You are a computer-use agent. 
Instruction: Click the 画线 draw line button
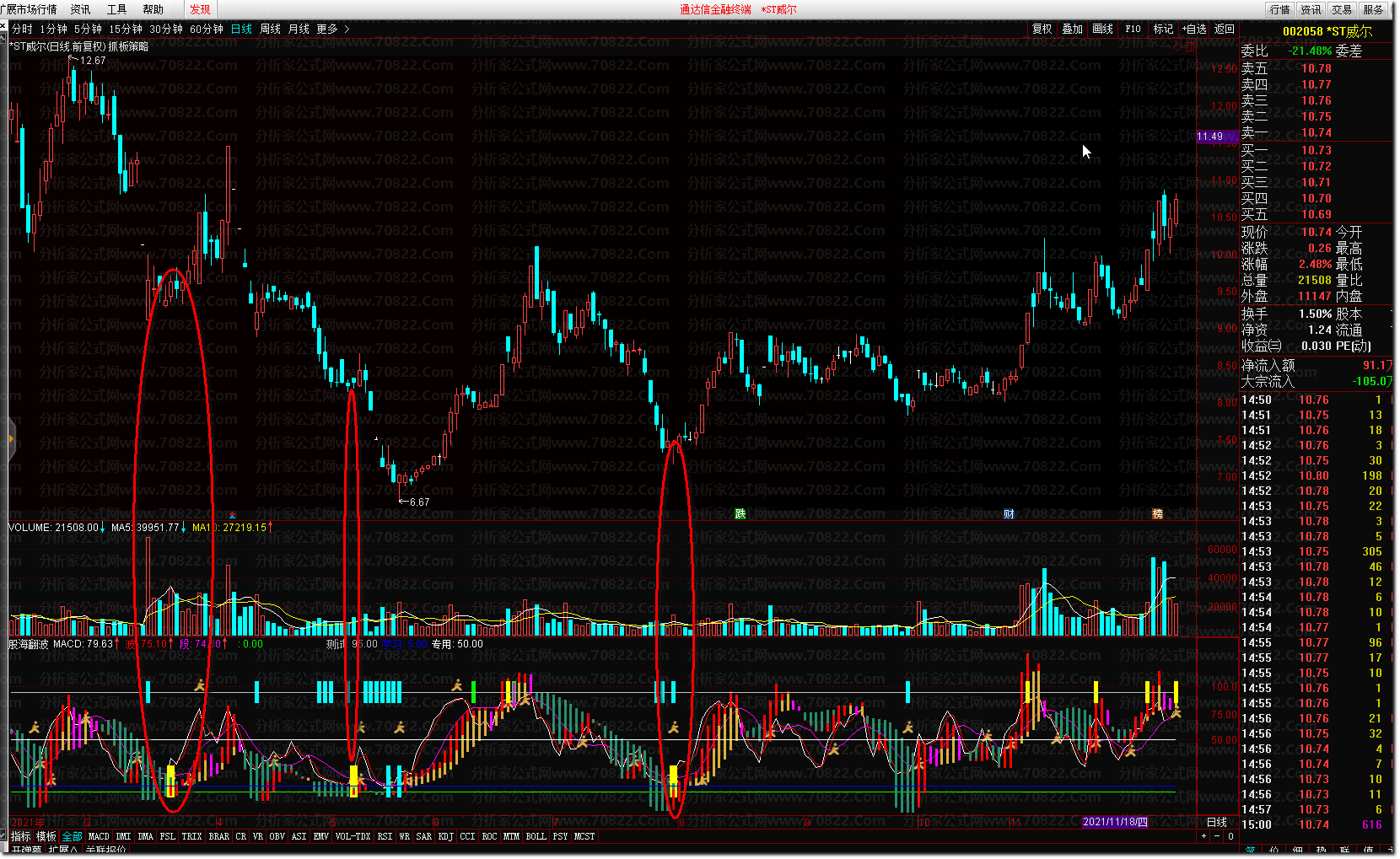click(1103, 29)
